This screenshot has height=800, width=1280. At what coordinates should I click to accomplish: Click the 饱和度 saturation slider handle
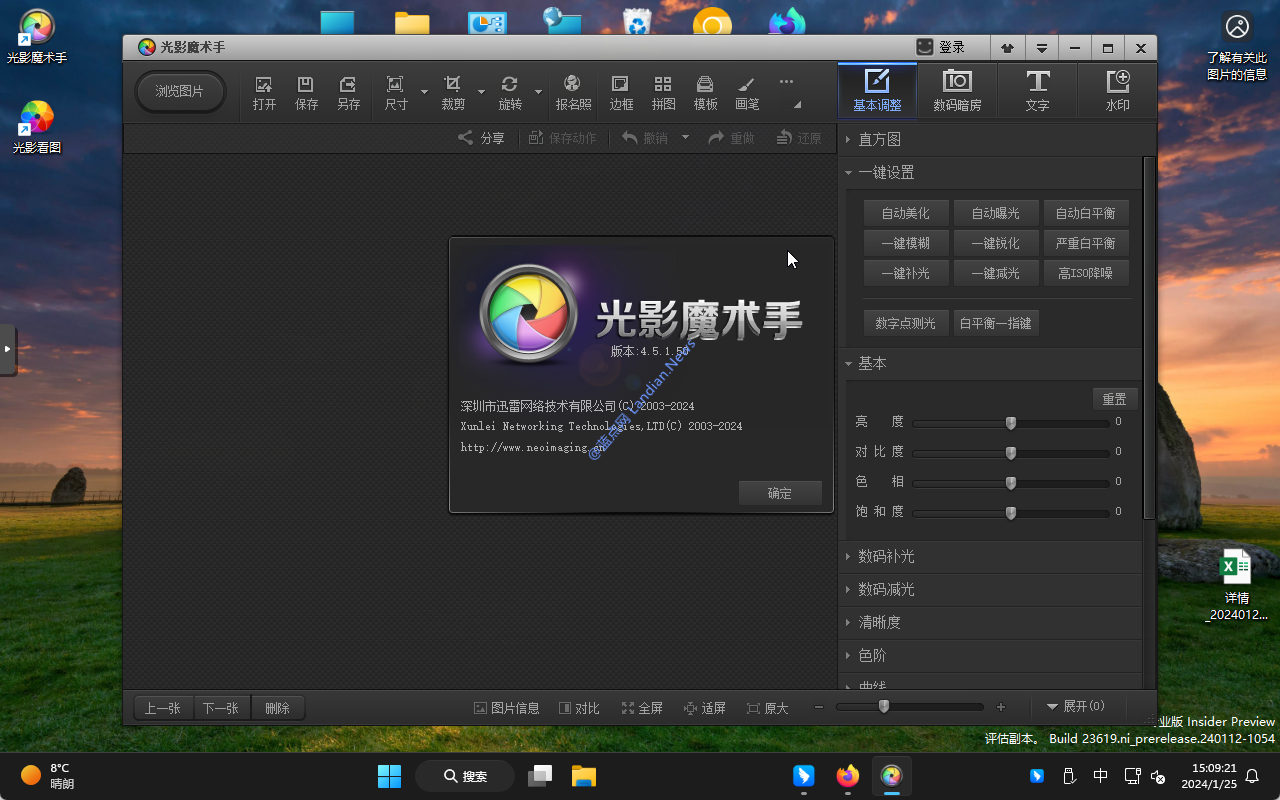coord(1010,513)
